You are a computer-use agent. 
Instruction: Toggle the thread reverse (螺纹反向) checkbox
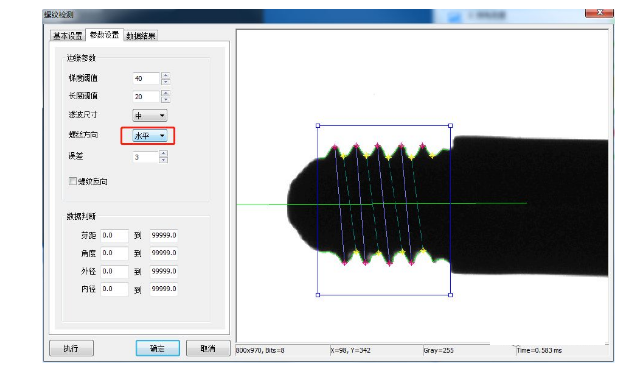(x=73, y=181)
